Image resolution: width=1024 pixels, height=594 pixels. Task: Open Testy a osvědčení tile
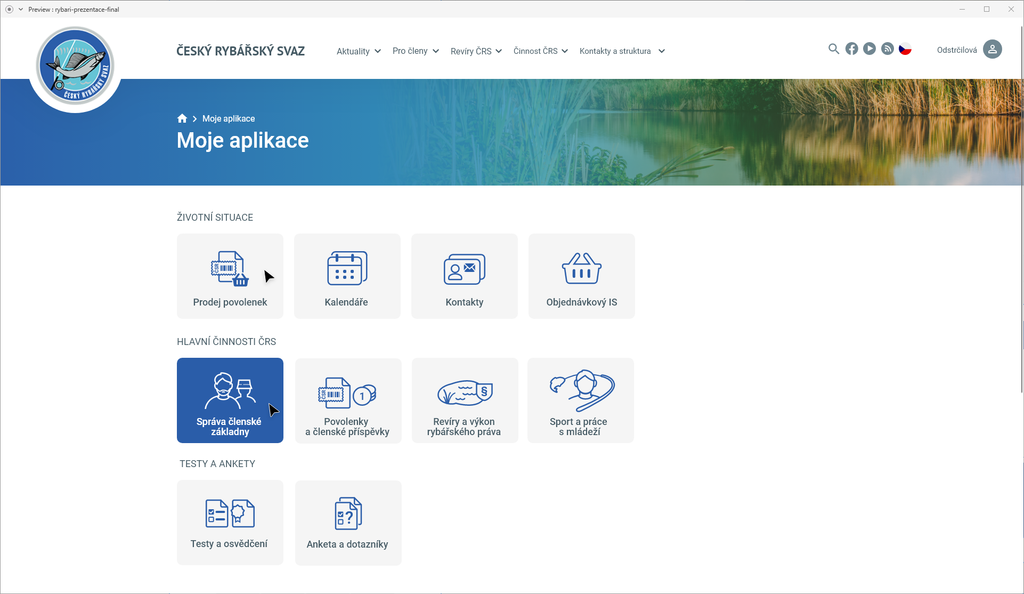click(230, 522)
